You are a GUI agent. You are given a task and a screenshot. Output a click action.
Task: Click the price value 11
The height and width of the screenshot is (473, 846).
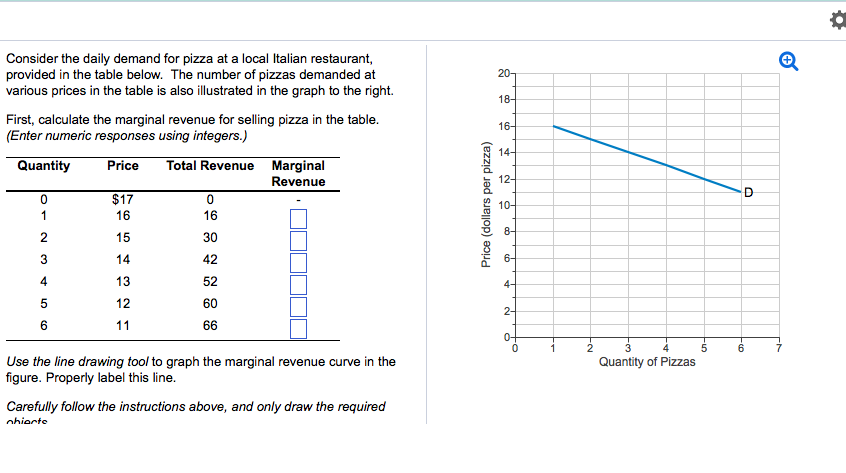point(123,326)
